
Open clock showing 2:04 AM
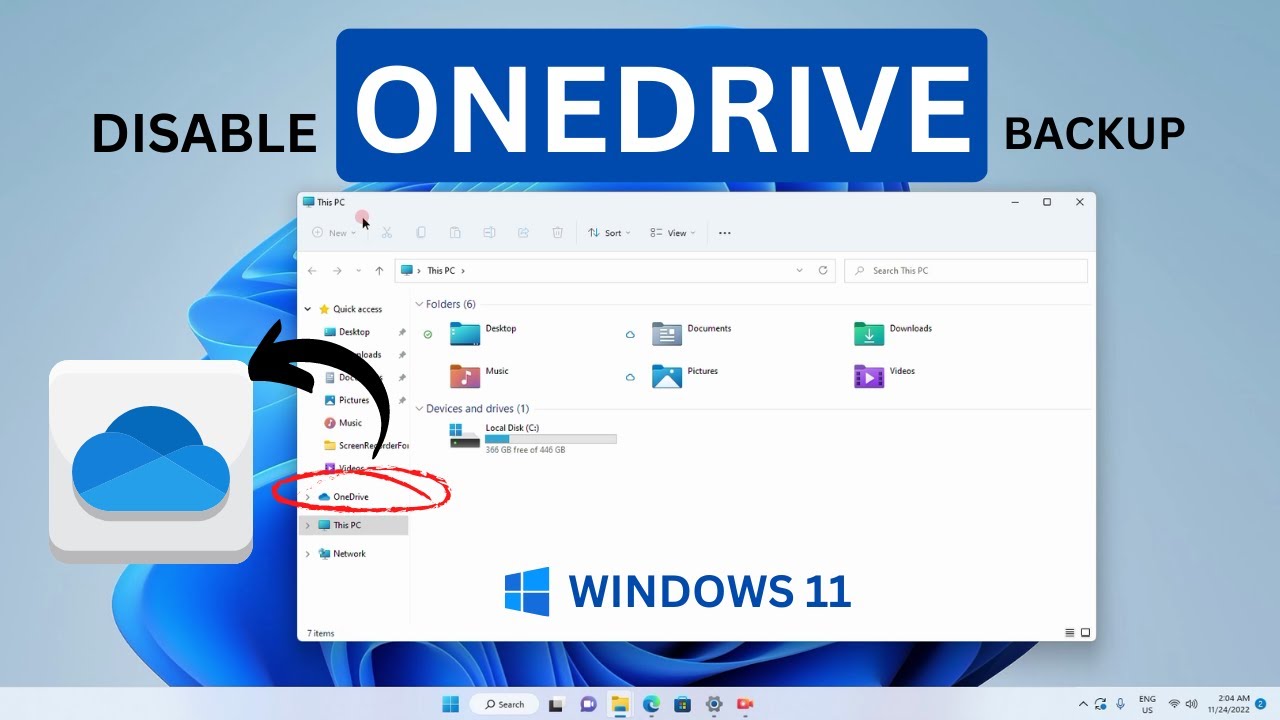[1227, 704]
